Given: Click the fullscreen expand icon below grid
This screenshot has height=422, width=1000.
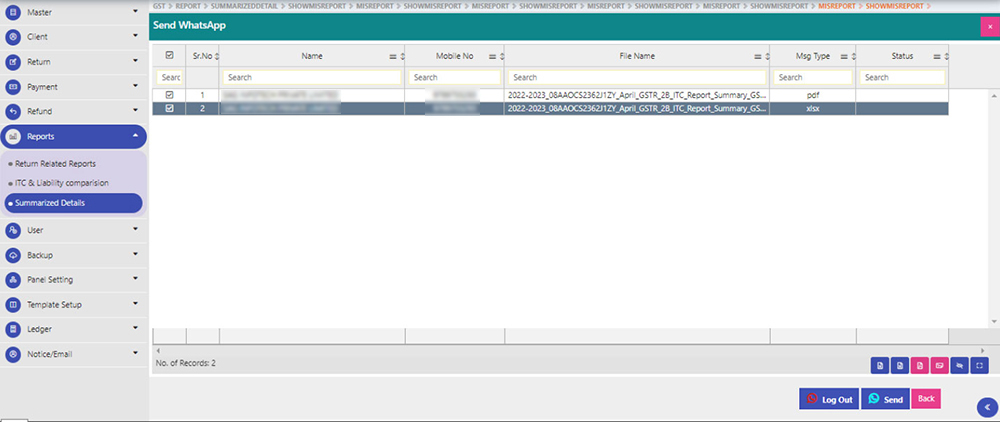Looking at the screenshot, I should [x=980, y=365].
